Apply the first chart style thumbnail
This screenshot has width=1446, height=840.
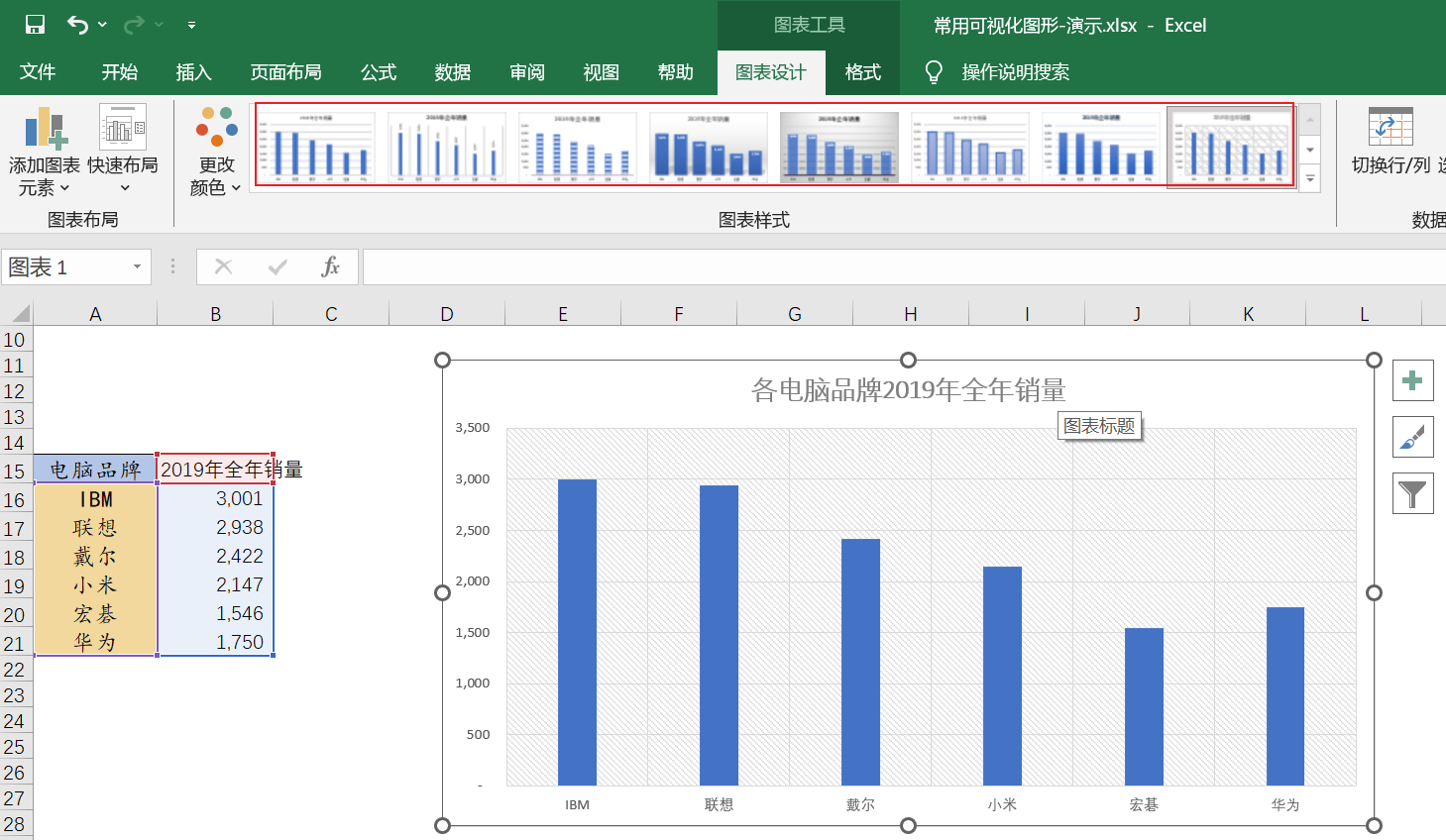[x=316, y=147]
